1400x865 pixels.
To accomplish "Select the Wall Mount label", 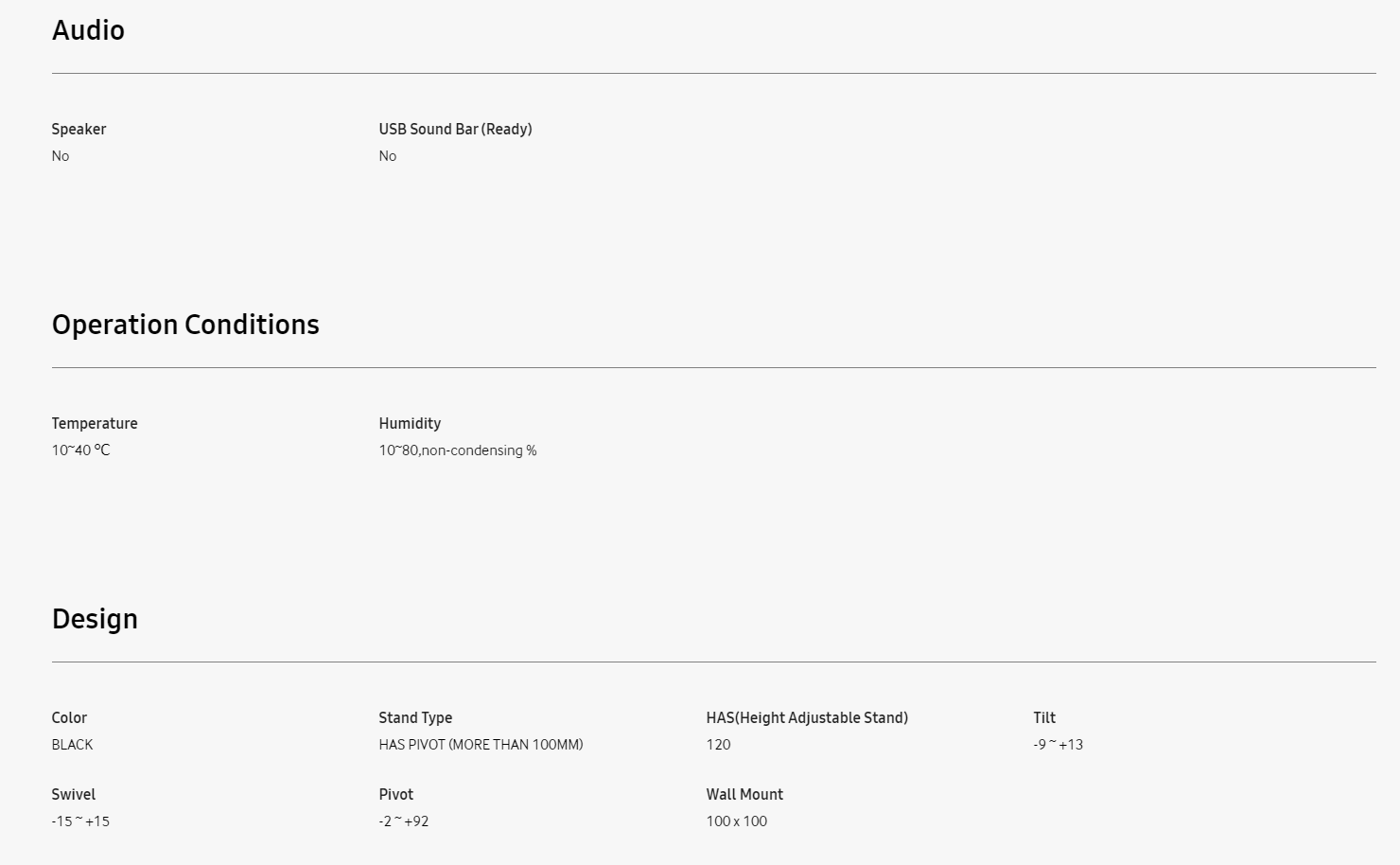I will tap(744, 795).
